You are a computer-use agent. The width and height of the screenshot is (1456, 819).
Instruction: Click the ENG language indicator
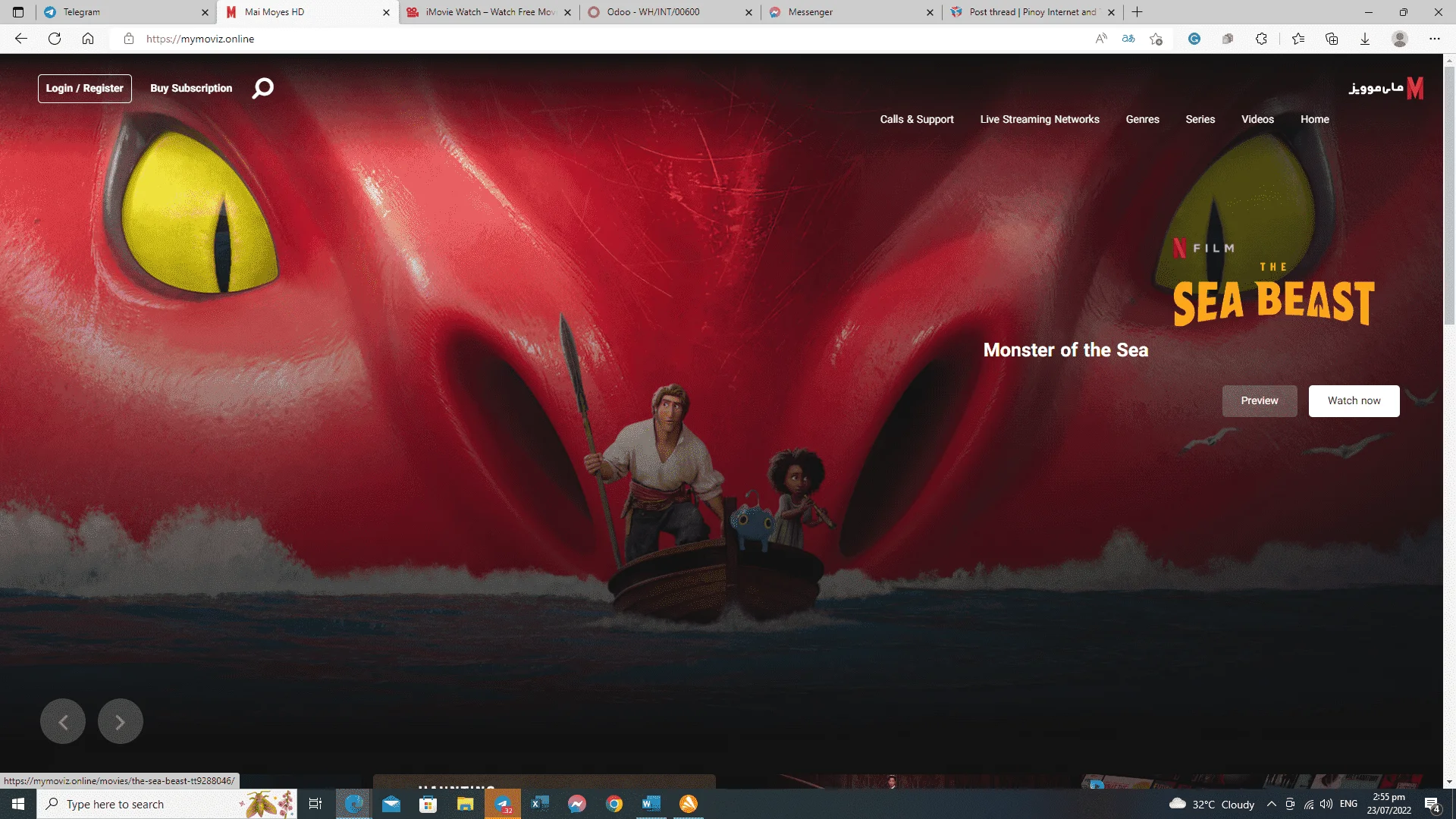tap(1348, 804)
